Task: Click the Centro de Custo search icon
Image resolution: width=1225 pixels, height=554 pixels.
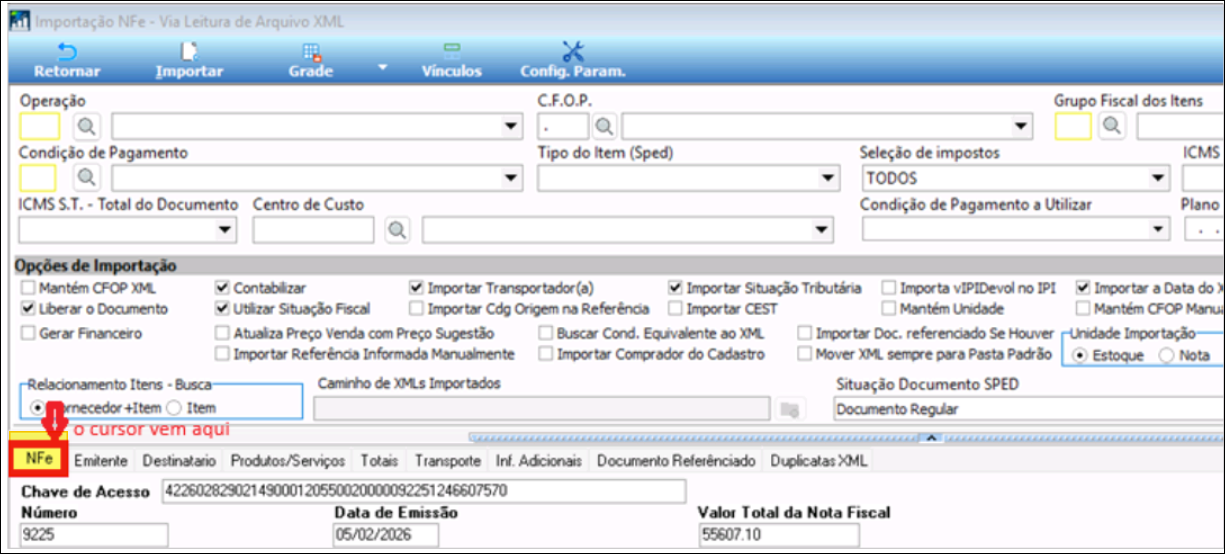Action: 398,230
